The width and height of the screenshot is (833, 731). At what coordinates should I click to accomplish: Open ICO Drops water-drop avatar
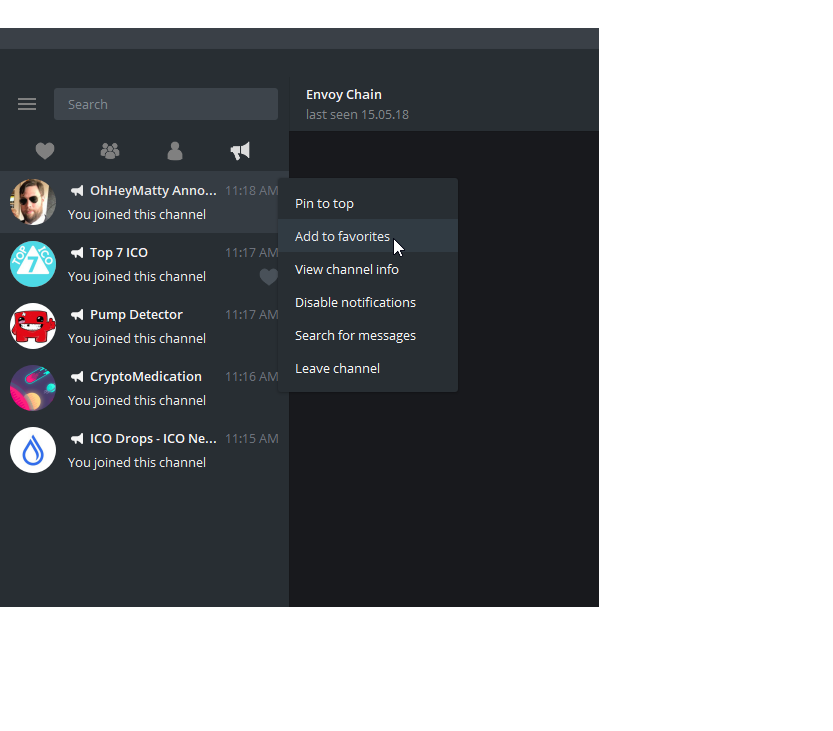coord(33,450)
